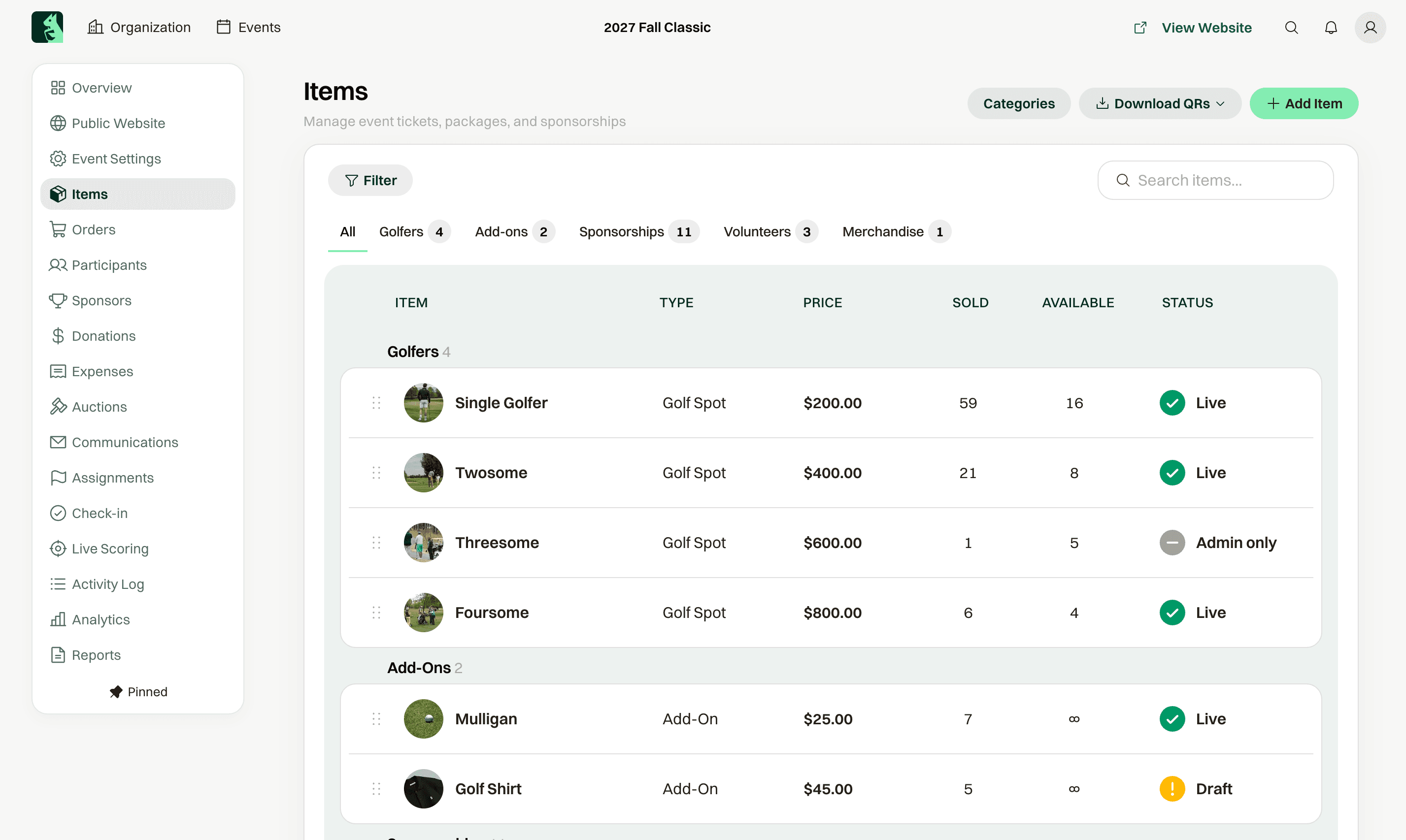Click the Threesome item thumbnail

423,542
